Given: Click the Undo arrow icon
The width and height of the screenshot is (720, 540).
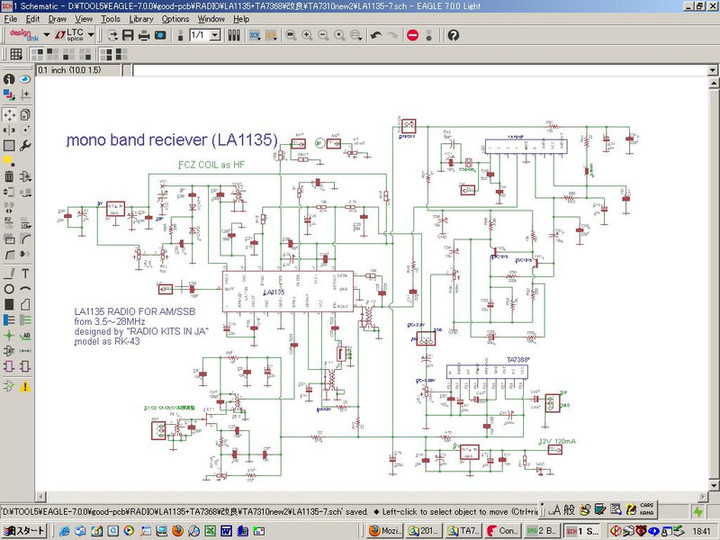Looking at the screenshot, I should (375, 35).
